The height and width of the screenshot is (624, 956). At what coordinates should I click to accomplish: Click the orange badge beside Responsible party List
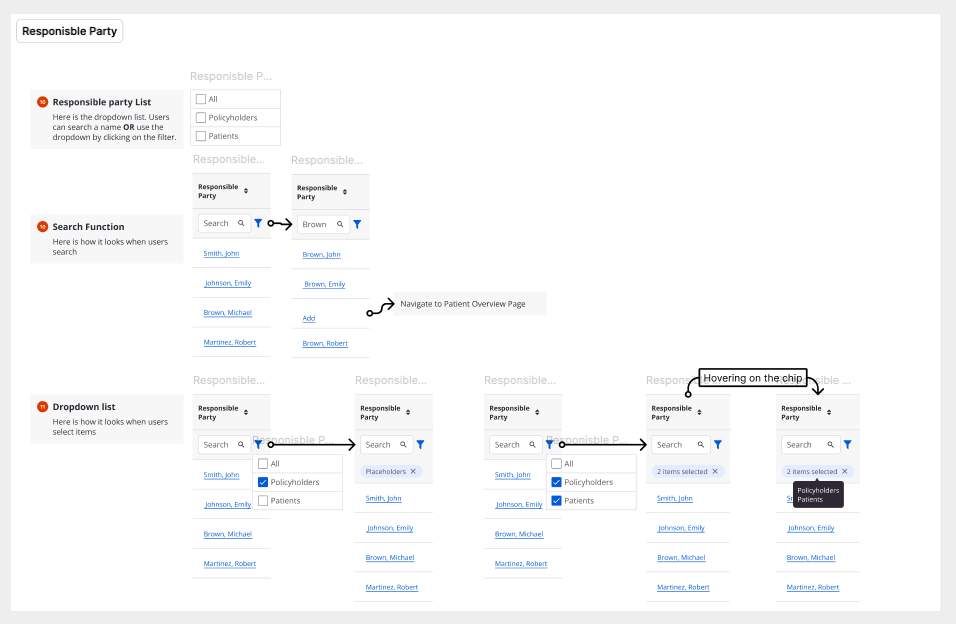[42, 102]
